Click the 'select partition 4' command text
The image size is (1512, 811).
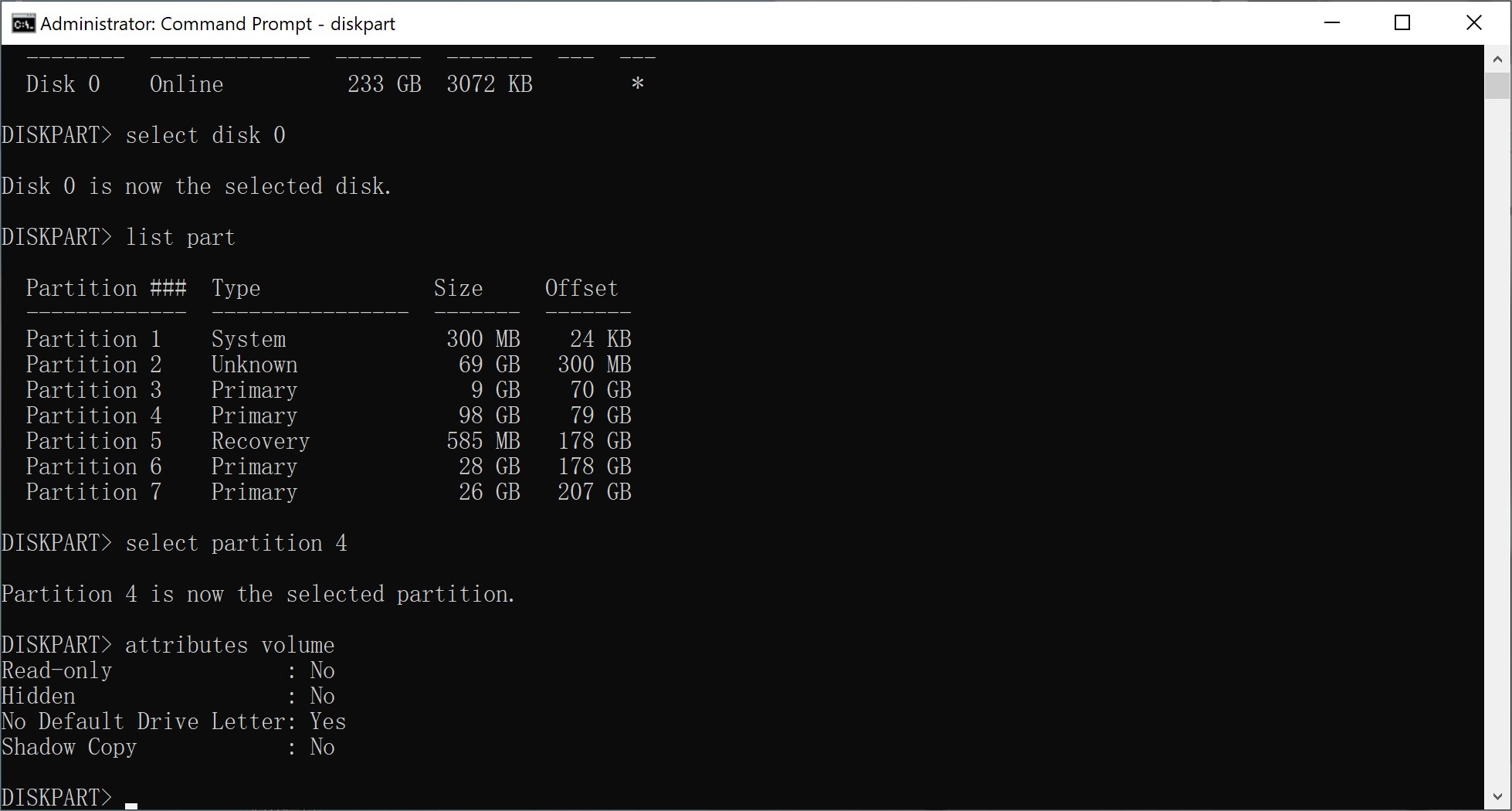(x=236, y=543)
